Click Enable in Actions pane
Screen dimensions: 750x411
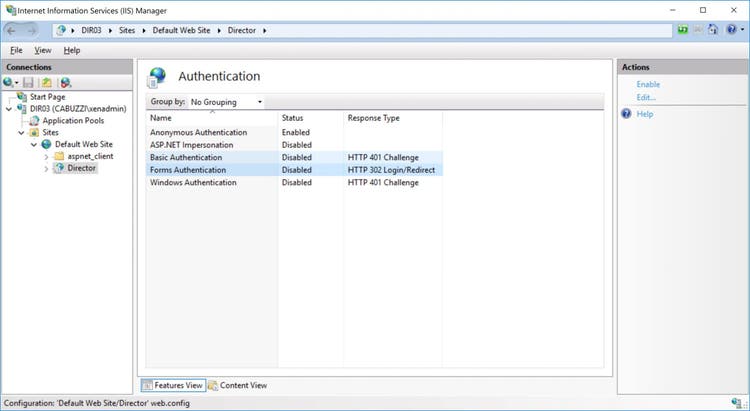(648, 84)
